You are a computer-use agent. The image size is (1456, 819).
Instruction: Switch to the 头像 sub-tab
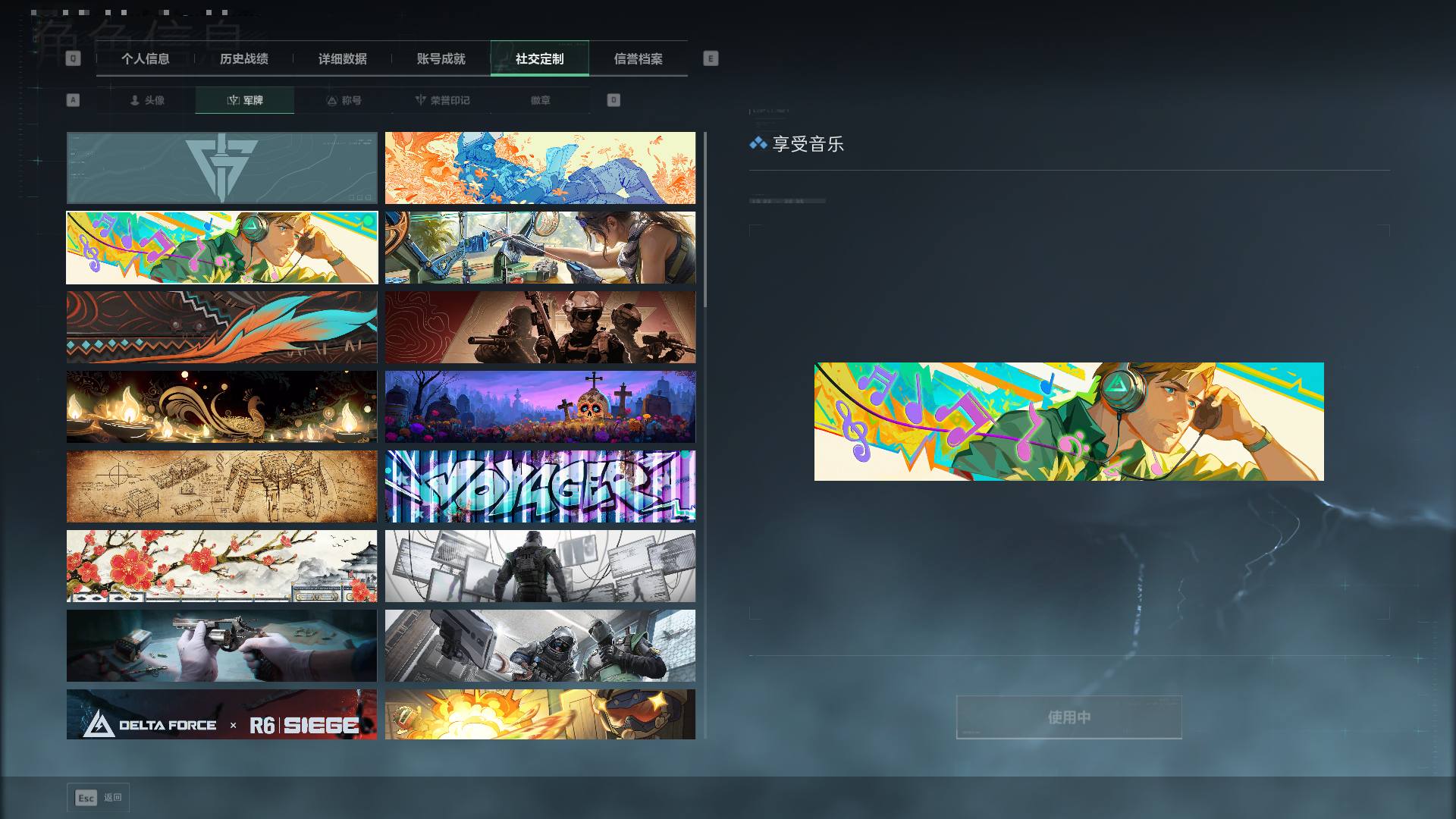[146, 100]
